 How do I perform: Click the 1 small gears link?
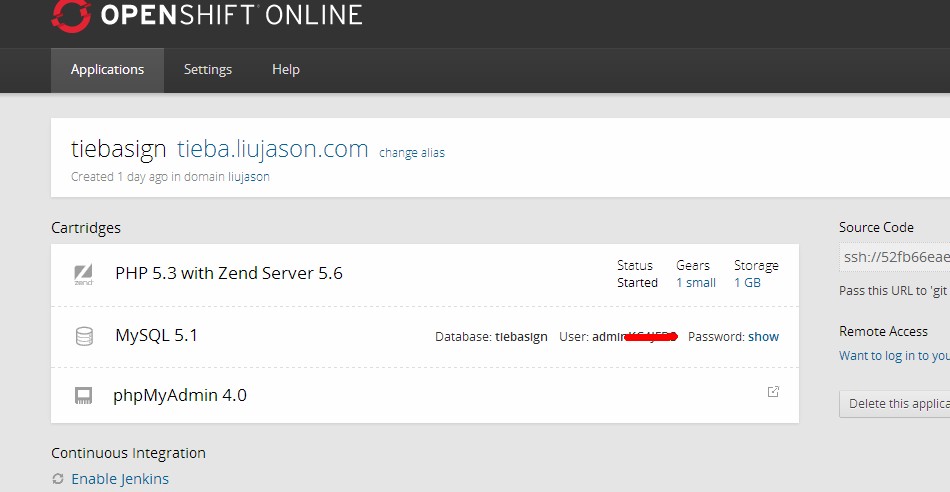point(696,282)
